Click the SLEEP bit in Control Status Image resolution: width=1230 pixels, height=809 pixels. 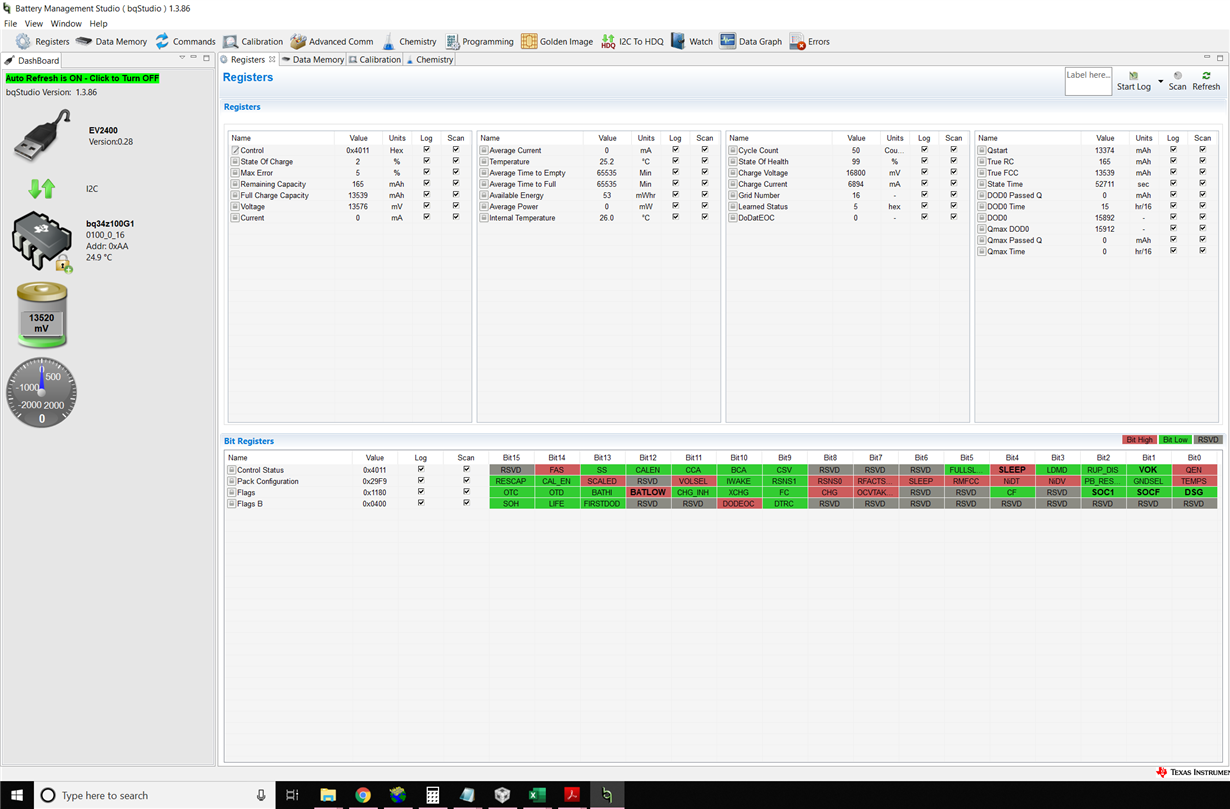(1012, 470)
